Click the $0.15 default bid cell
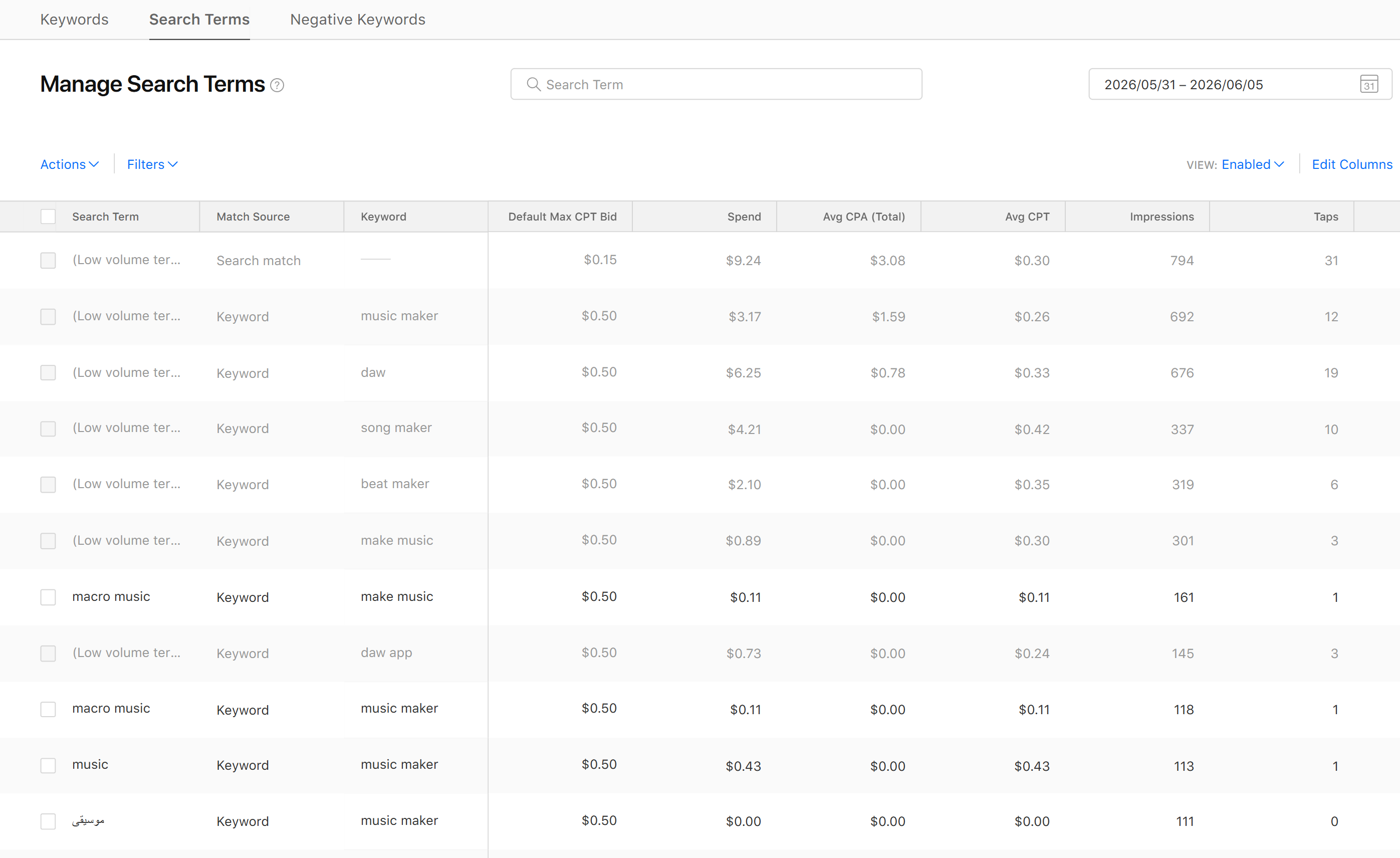 [601, 260]
